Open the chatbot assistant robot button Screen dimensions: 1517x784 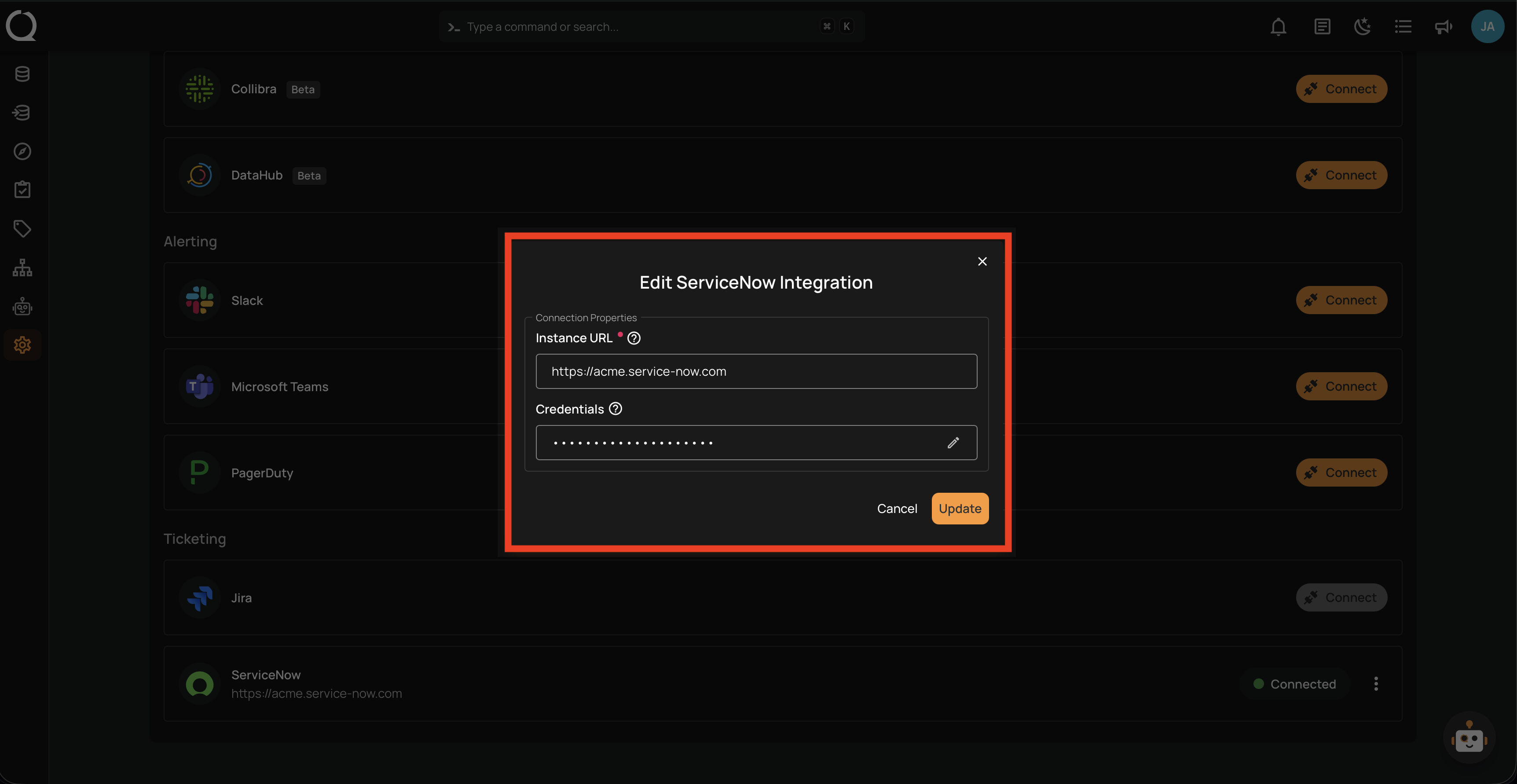click(x=1469, y=738)
